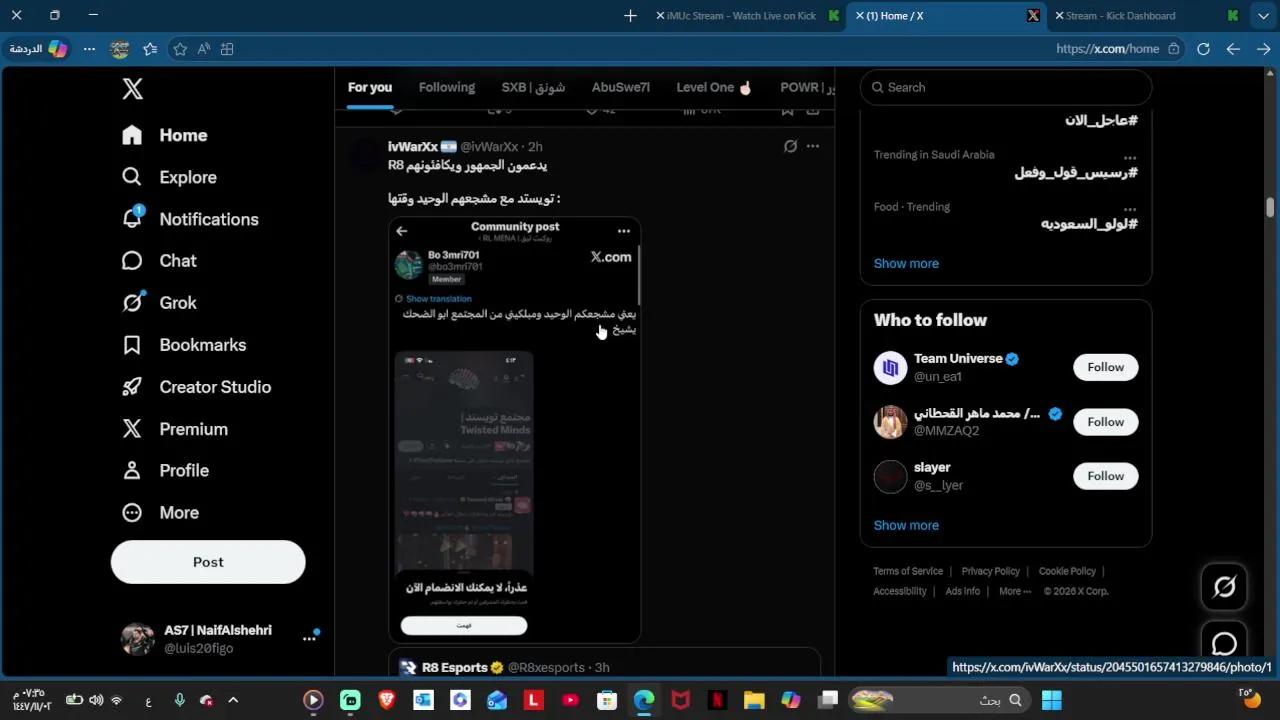
Task: Open the عاجل_الان trending hashtag
Action: pyautogui.click(x=1101, y=120)
